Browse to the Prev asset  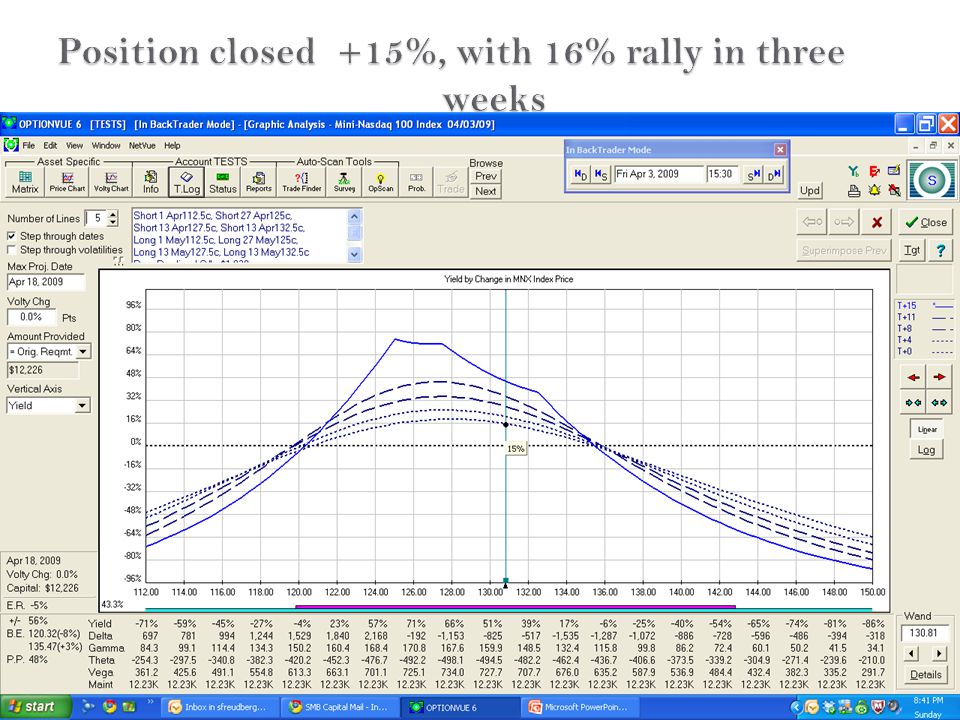pos(486,176)
